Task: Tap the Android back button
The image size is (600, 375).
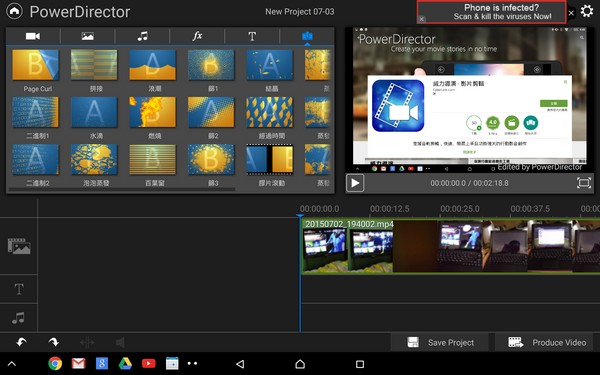Action: click(240, 364)
